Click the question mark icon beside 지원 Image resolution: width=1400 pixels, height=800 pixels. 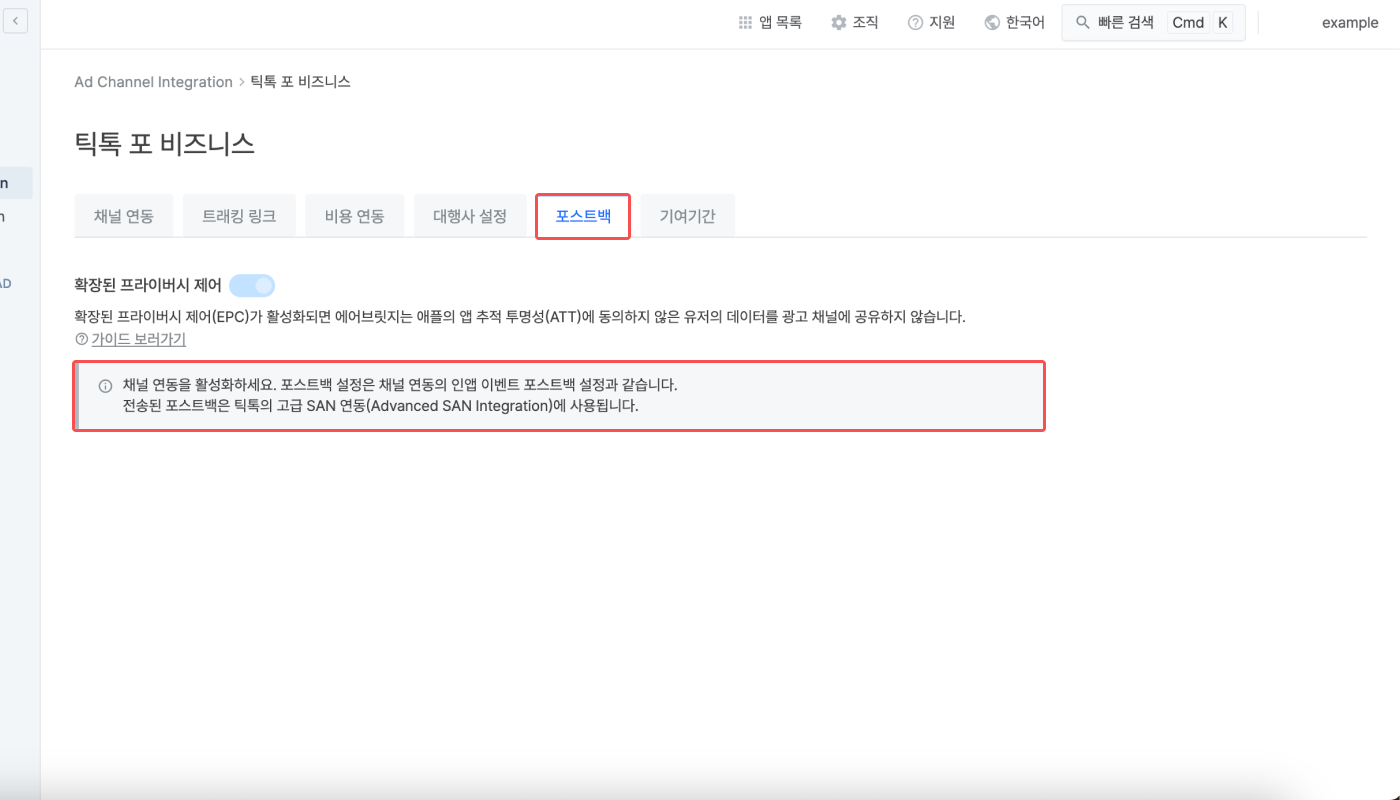[915, 22]
